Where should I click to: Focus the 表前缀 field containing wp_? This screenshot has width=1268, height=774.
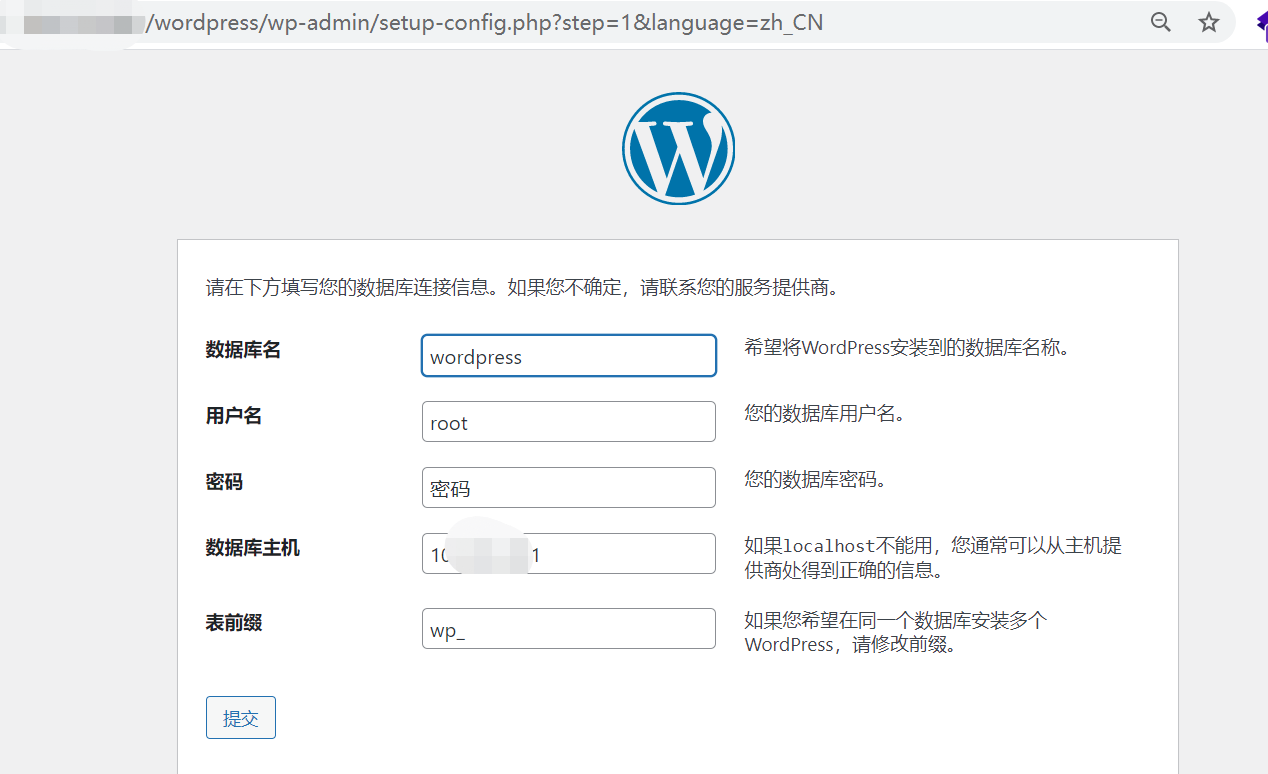[x=568, y=629]
